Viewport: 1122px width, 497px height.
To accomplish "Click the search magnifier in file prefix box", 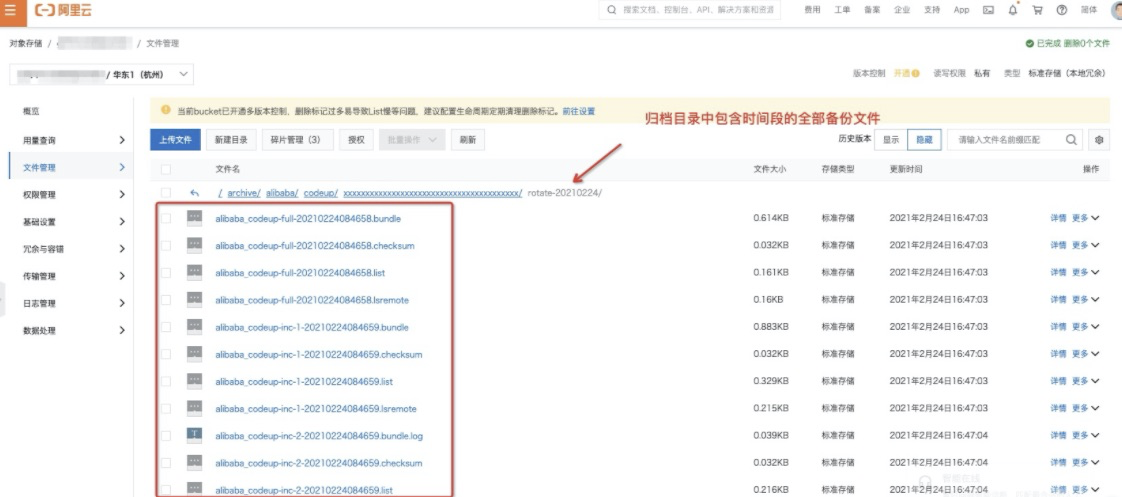I will coord(1071,139).
